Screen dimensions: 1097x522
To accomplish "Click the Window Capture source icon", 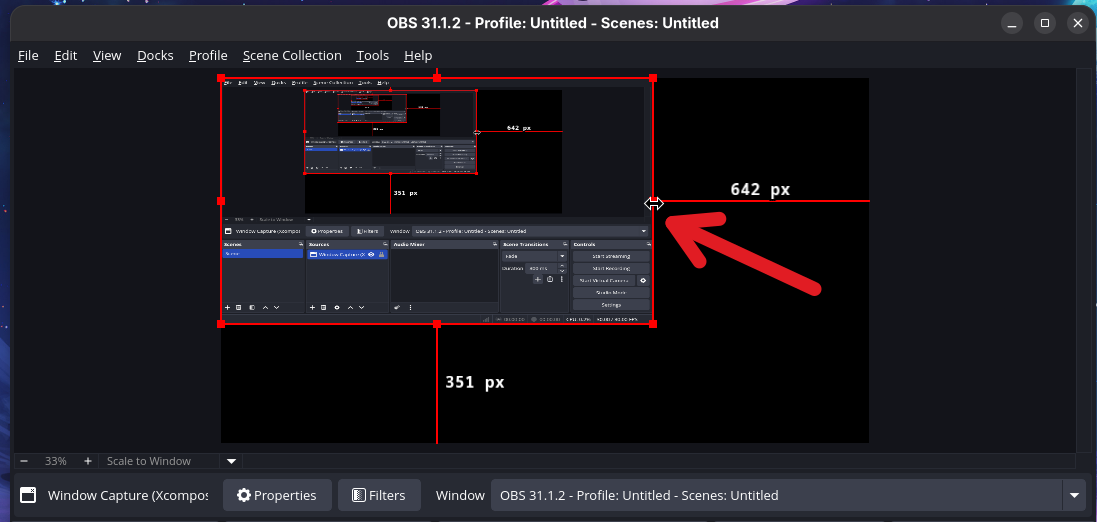I will tap(28, 495).
